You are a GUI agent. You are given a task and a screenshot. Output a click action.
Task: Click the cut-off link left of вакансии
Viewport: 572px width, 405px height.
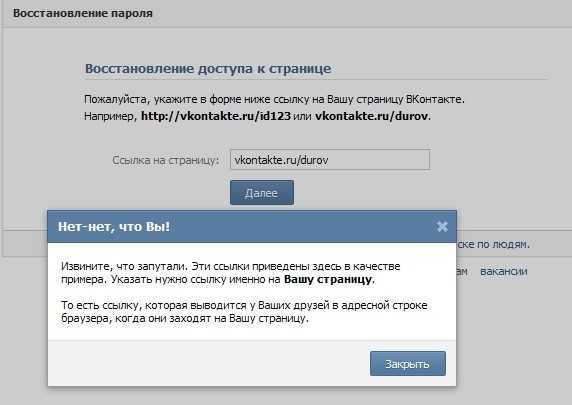tap(462, 271)
